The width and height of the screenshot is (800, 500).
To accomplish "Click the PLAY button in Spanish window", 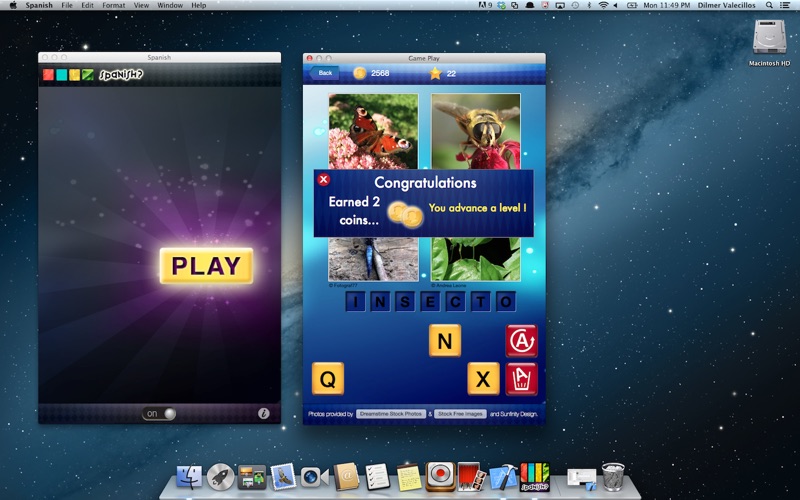I will pos(206,265).
